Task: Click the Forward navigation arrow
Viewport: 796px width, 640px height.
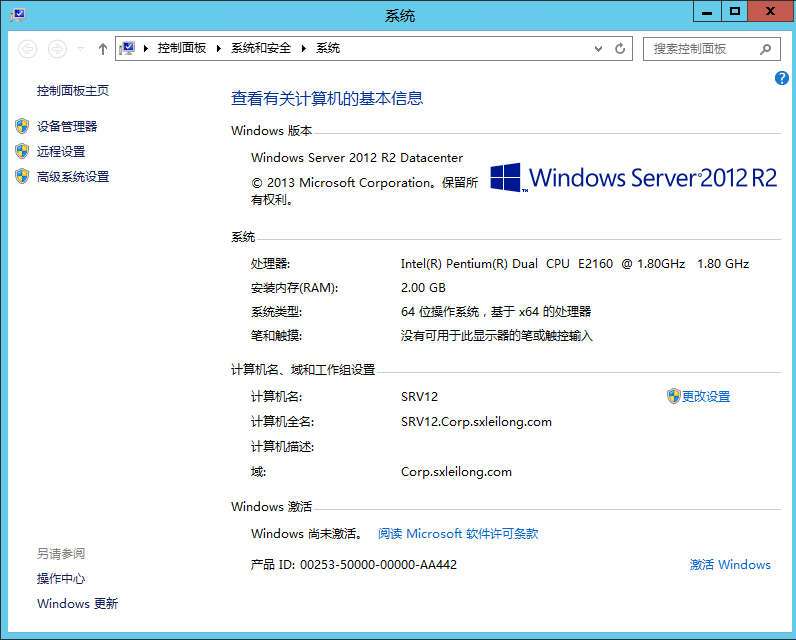Action: pyautogui.click(x=57, y=49)
